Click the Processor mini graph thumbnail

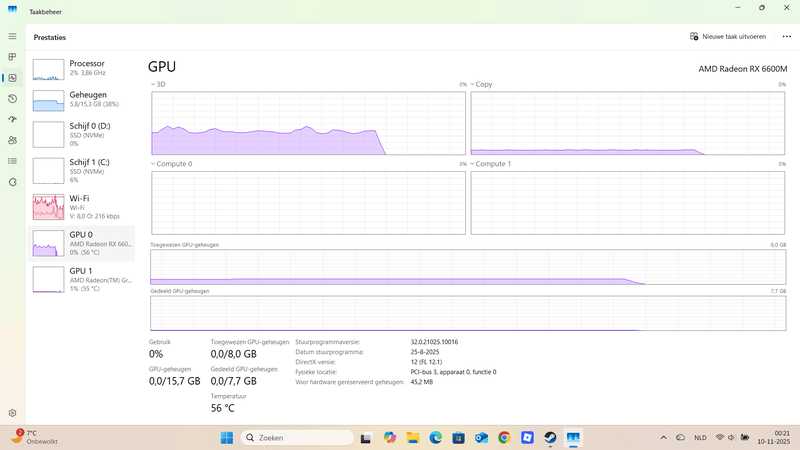(x=48, y=69)
